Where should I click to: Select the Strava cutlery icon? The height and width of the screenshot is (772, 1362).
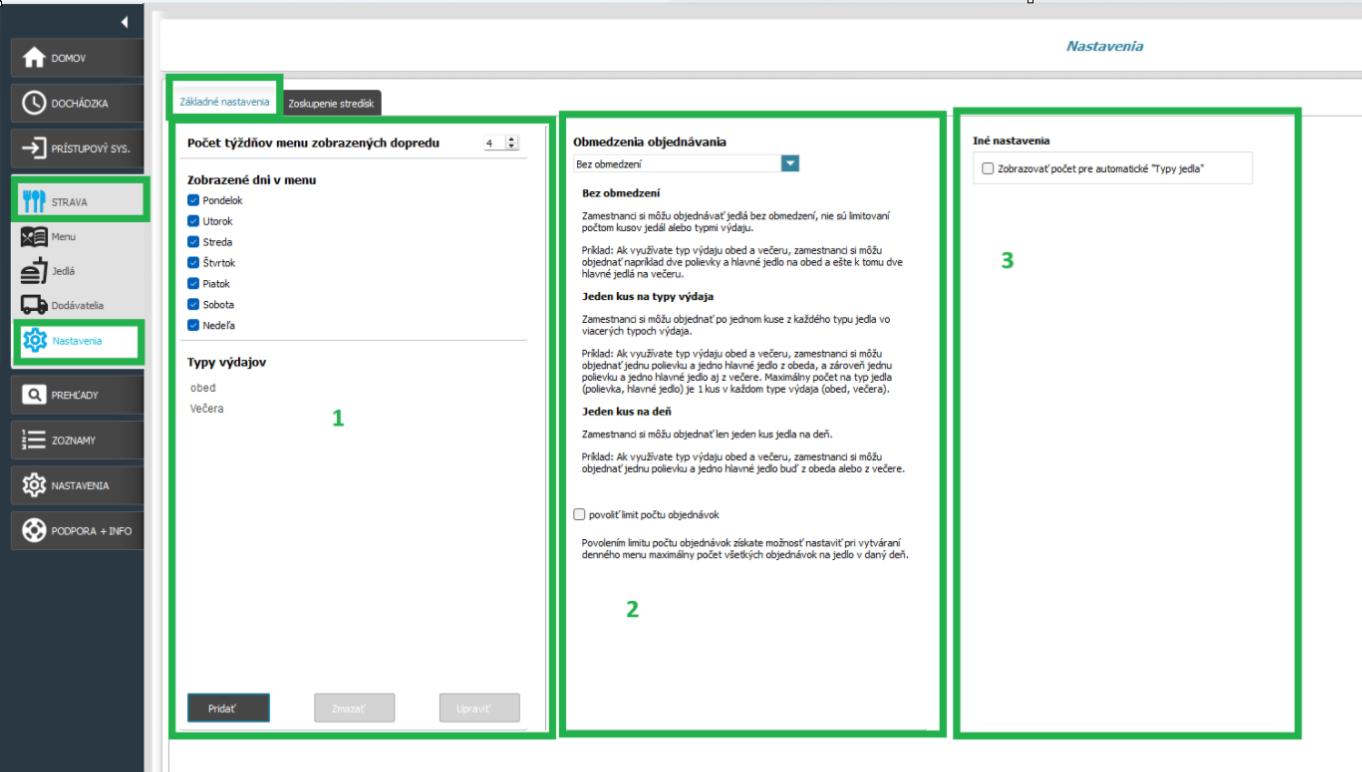pos(33,202)
